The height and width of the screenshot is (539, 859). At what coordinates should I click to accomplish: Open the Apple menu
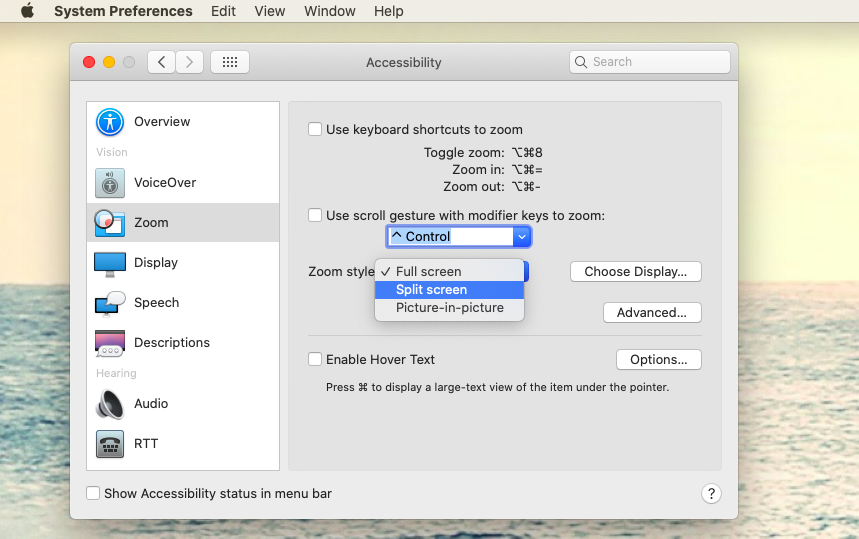27,10
